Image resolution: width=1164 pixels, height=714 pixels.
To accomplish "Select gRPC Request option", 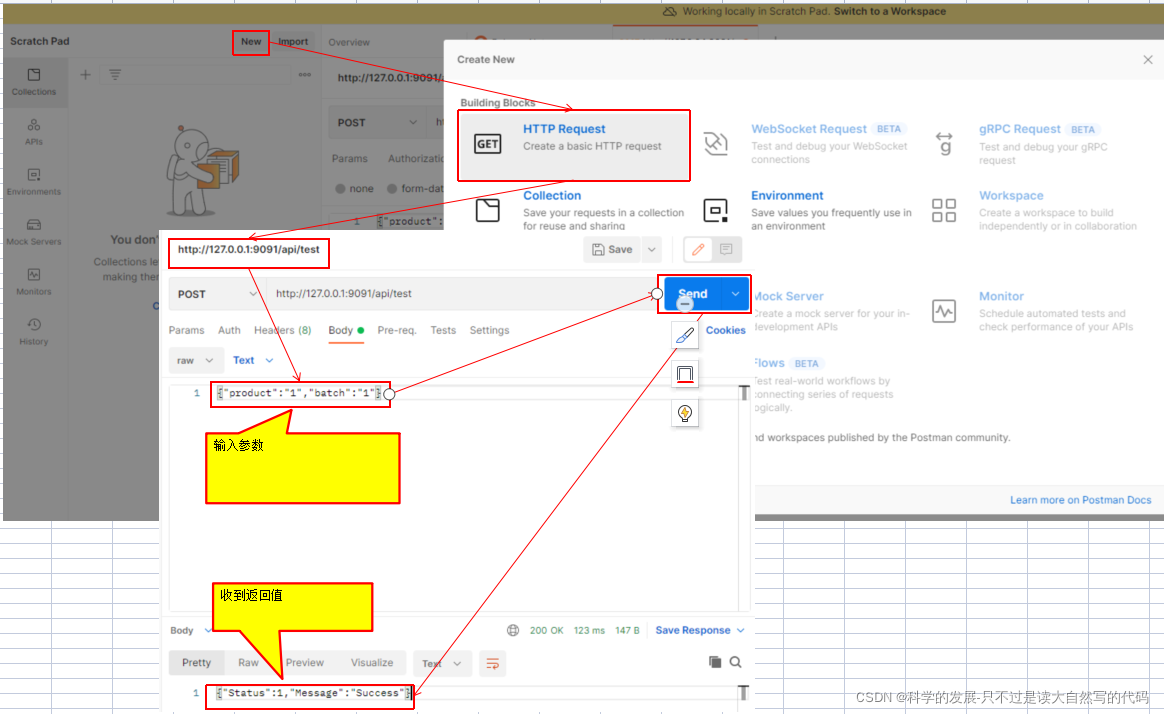I will pos(1019,128).
